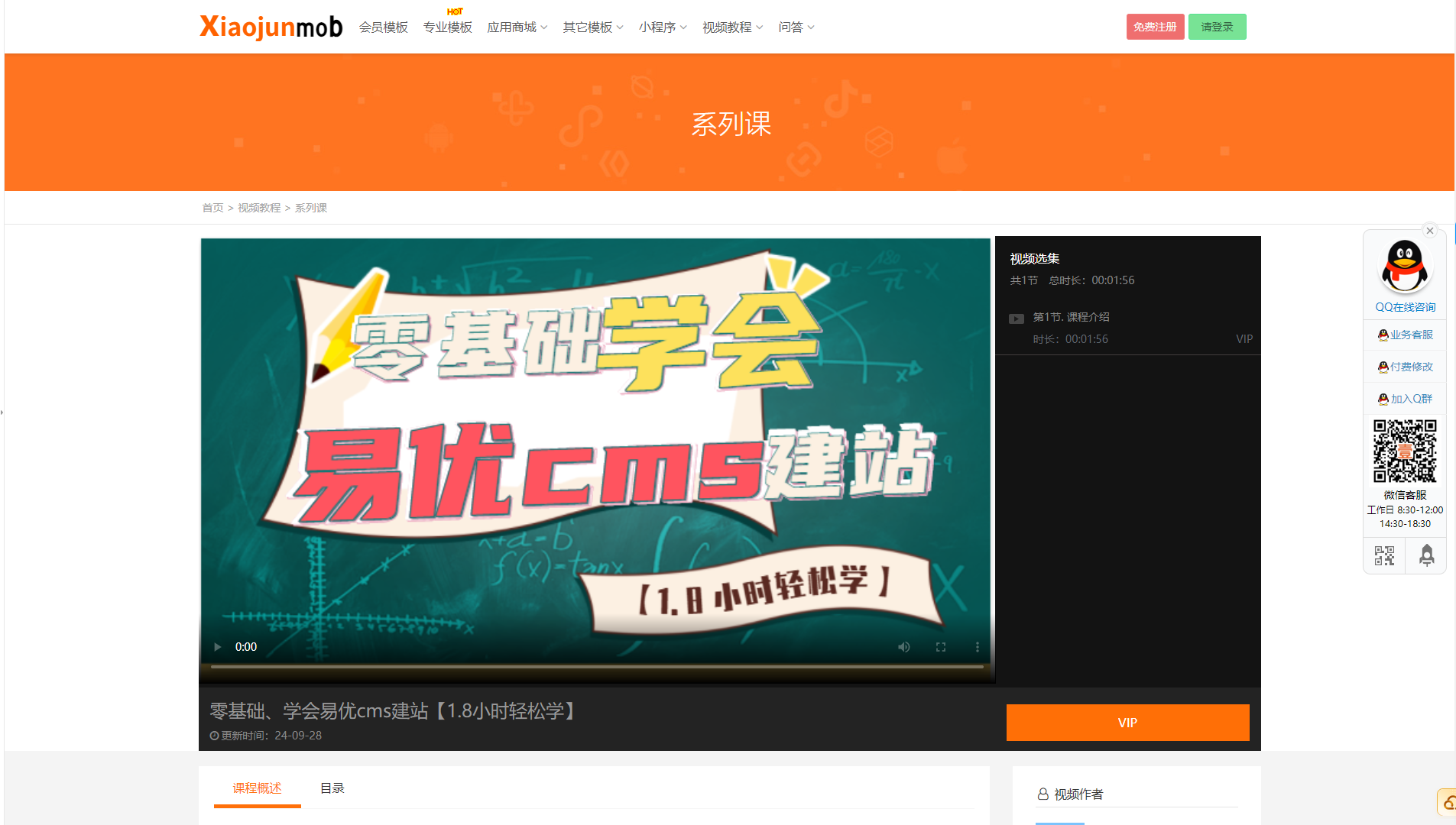
Task: Click the 0:00 video timestamp
Action: (x=246, y=647)
